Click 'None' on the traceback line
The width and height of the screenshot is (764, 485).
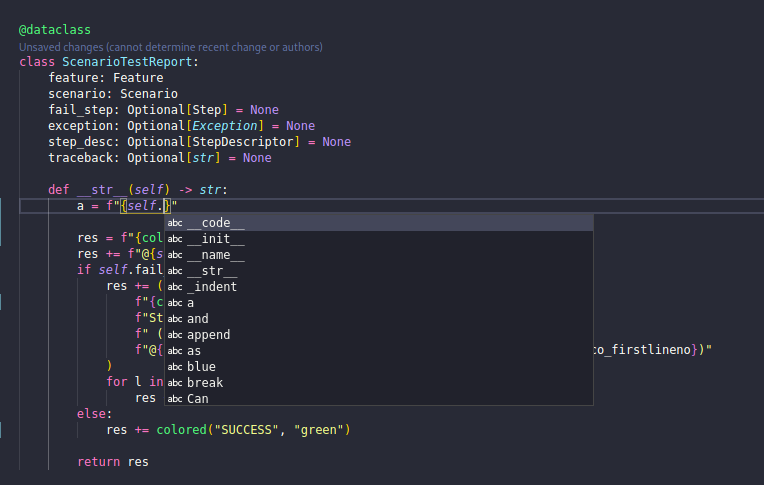coord(257,158)
